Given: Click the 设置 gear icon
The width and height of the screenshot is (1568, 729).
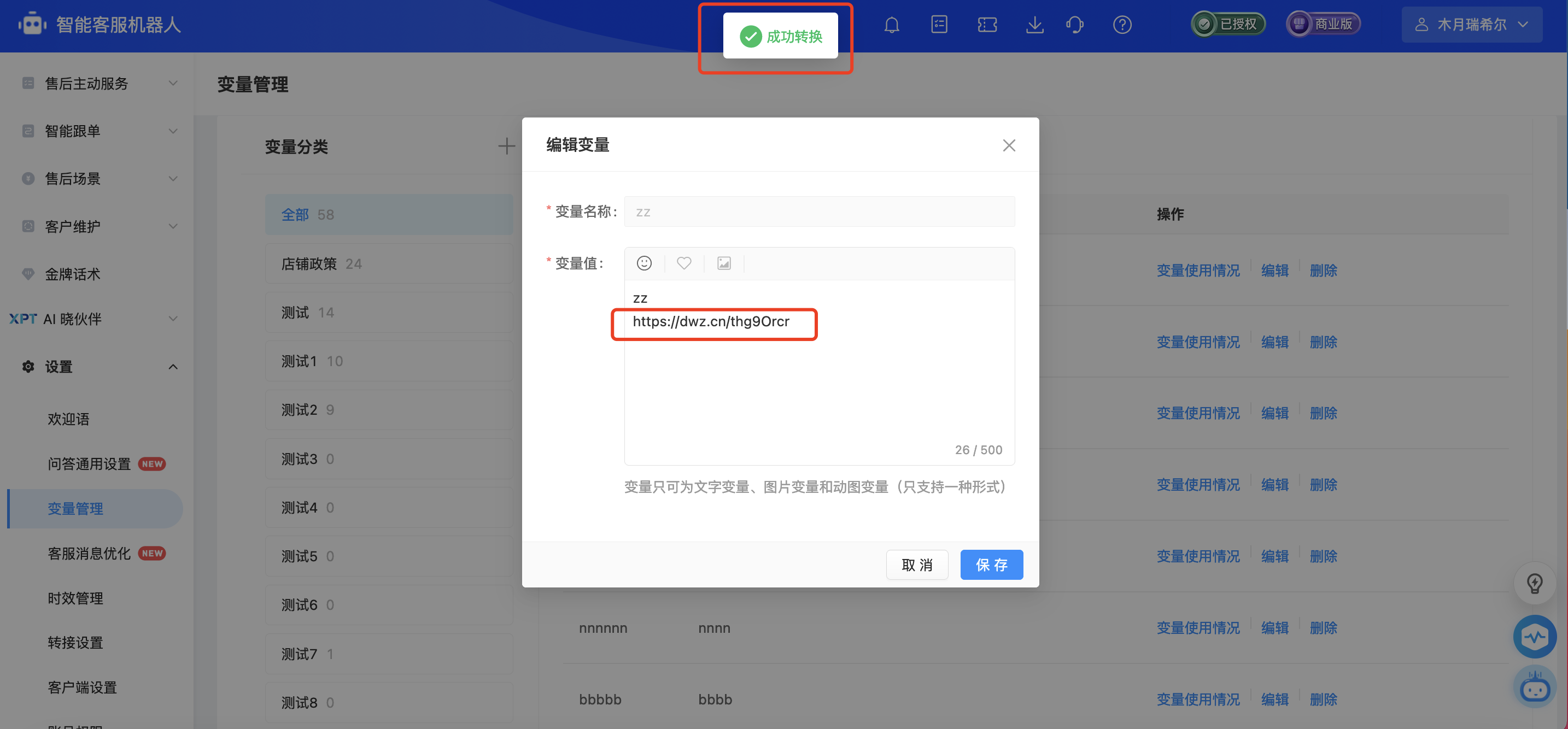Looking at the screenshot, I should [x=28, y=366].
